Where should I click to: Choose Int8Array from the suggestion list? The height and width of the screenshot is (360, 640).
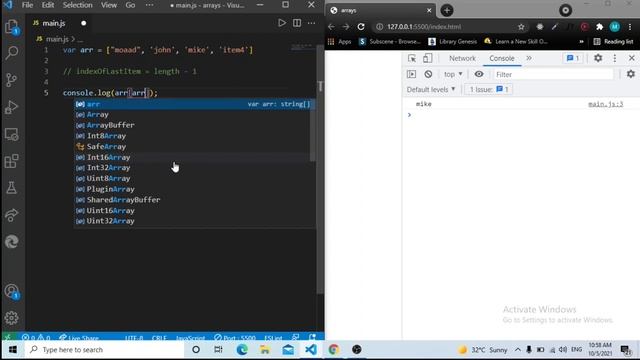click(x=193, y=136)
